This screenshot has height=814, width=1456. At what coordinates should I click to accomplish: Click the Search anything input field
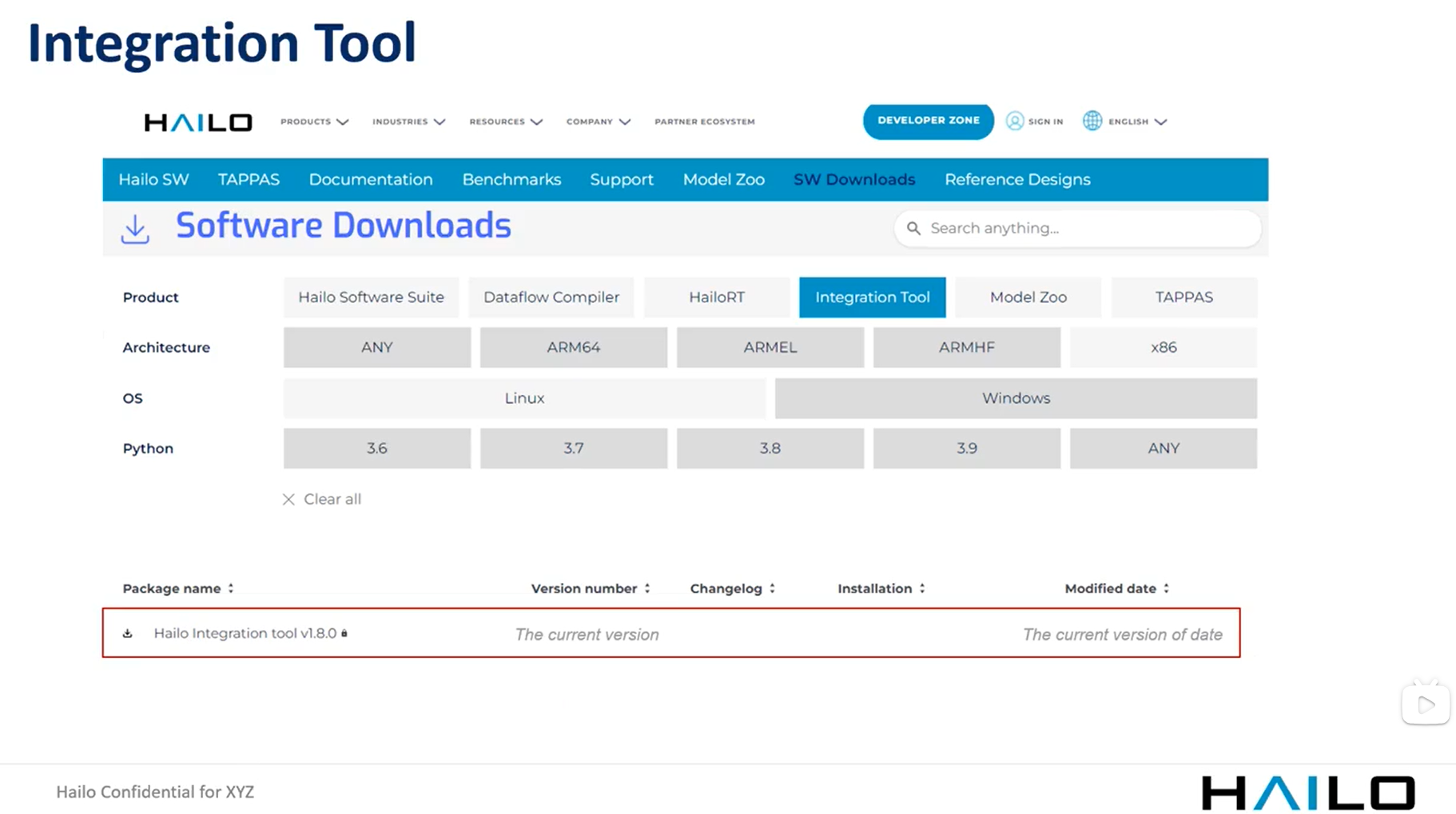pyautogui.click(x=1077, y=229)
